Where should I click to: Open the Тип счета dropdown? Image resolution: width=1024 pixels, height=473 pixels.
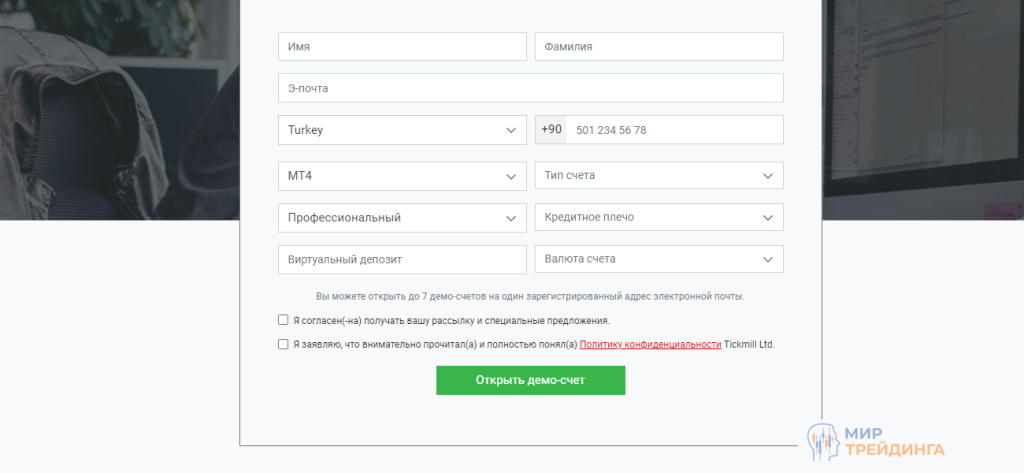pyautogui.click(x=658, y=176)
